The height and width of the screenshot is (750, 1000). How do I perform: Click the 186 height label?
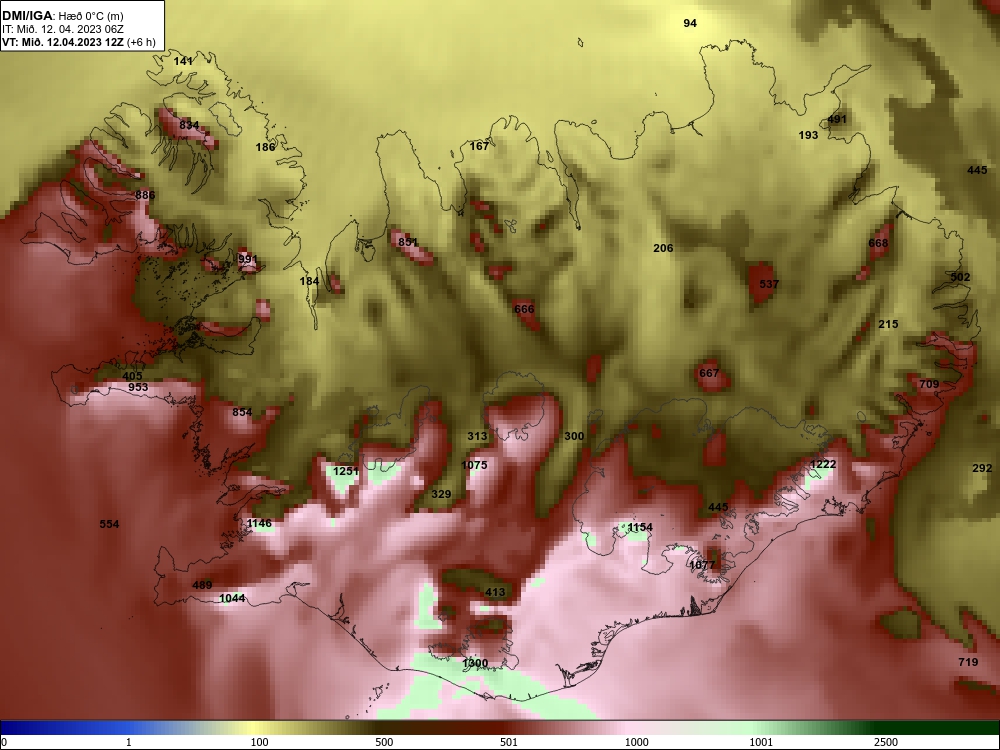(265, 147)
